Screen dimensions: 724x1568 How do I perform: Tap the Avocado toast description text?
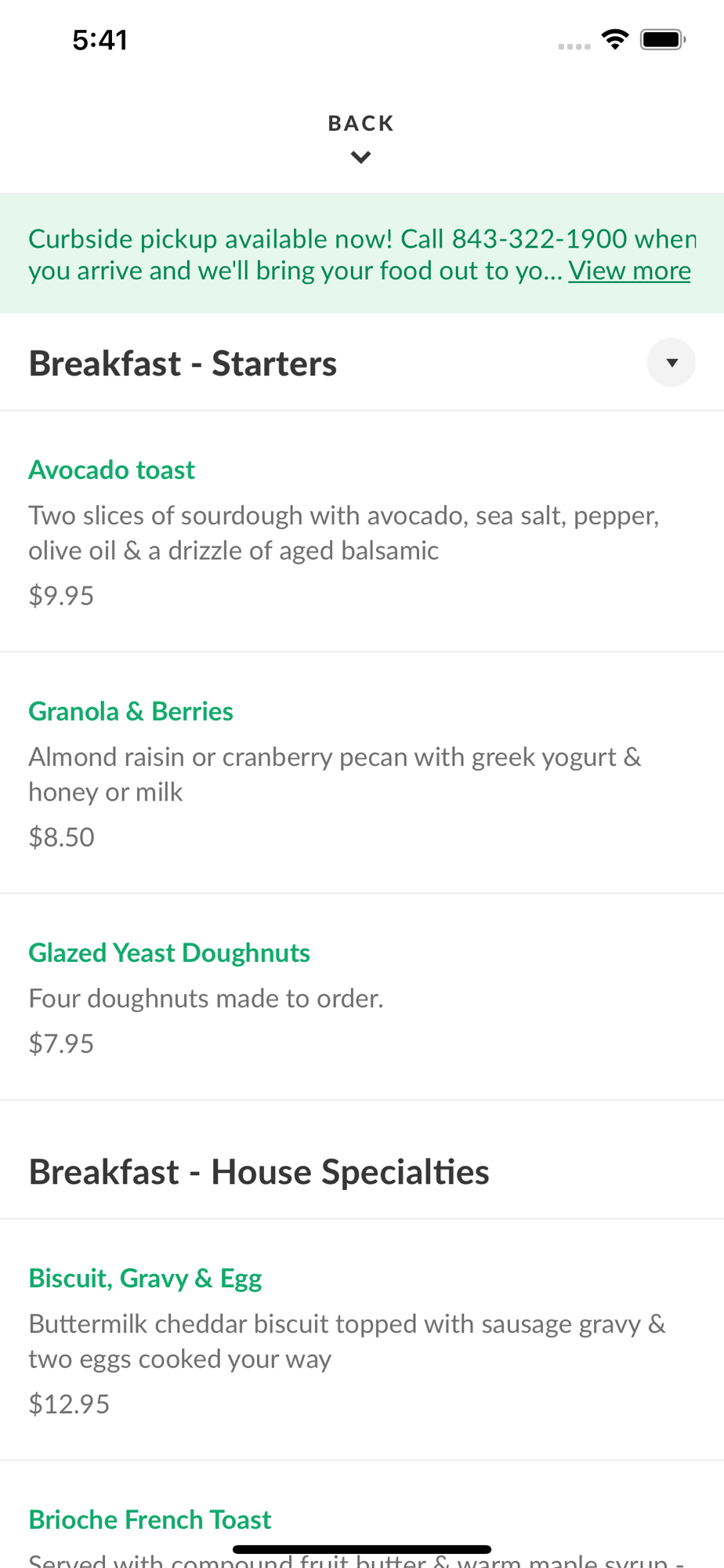tap(344, 533)
